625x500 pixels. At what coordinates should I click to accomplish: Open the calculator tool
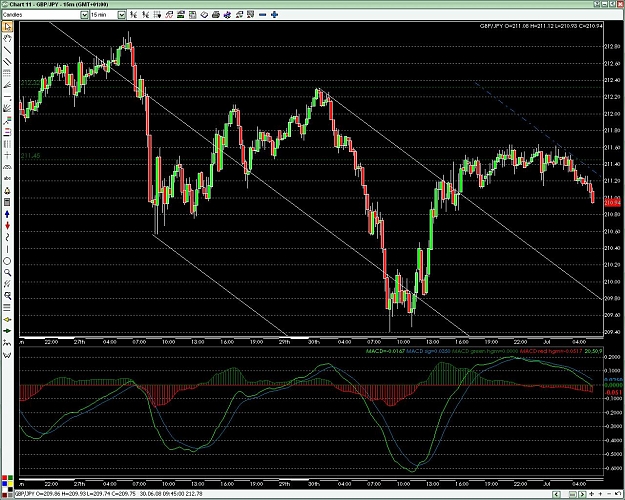(x=7, y=202)
